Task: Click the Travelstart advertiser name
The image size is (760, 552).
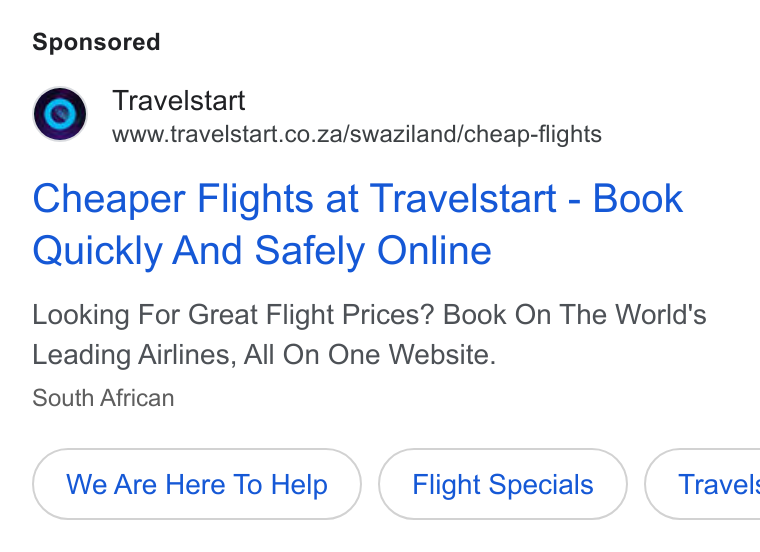Action: coord(178,101)
